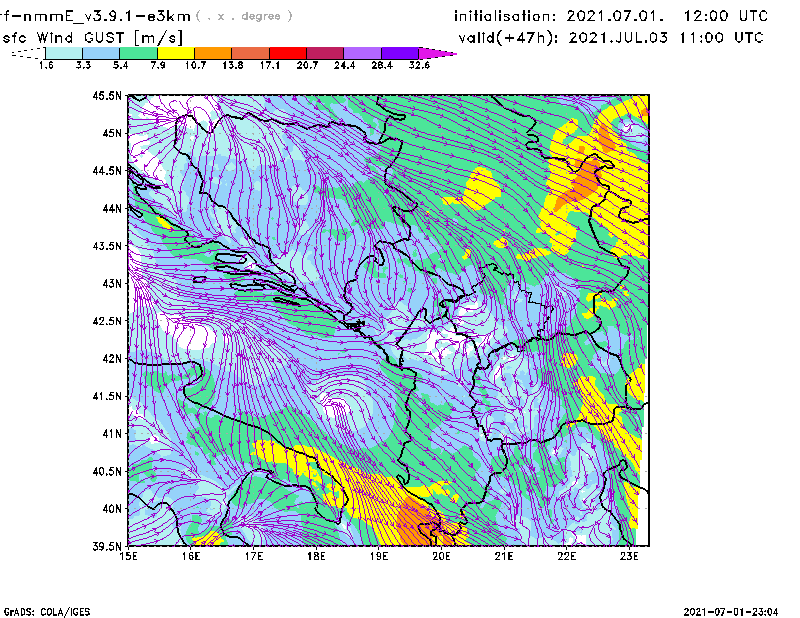
Task: Click the 'sfc Wind GUST [m/s]' title
Action: 92,38
